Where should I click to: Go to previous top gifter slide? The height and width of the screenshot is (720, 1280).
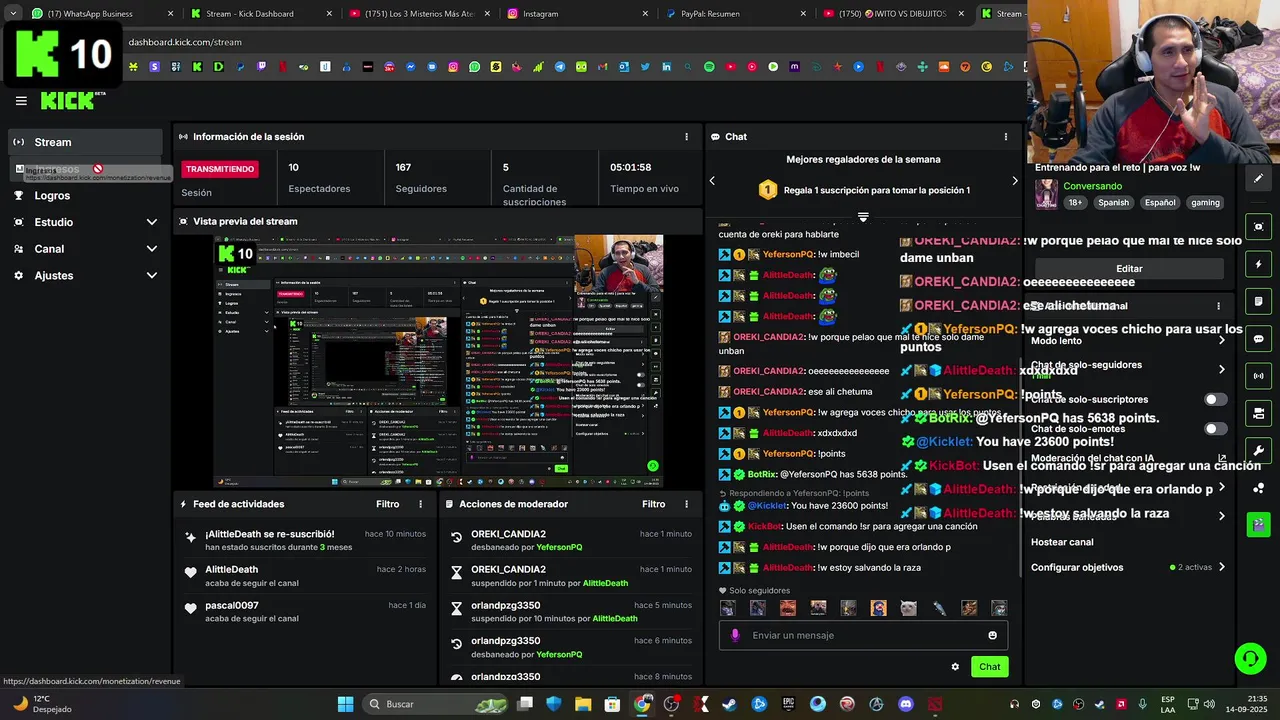pyautogui.click(x=712, y=181)
